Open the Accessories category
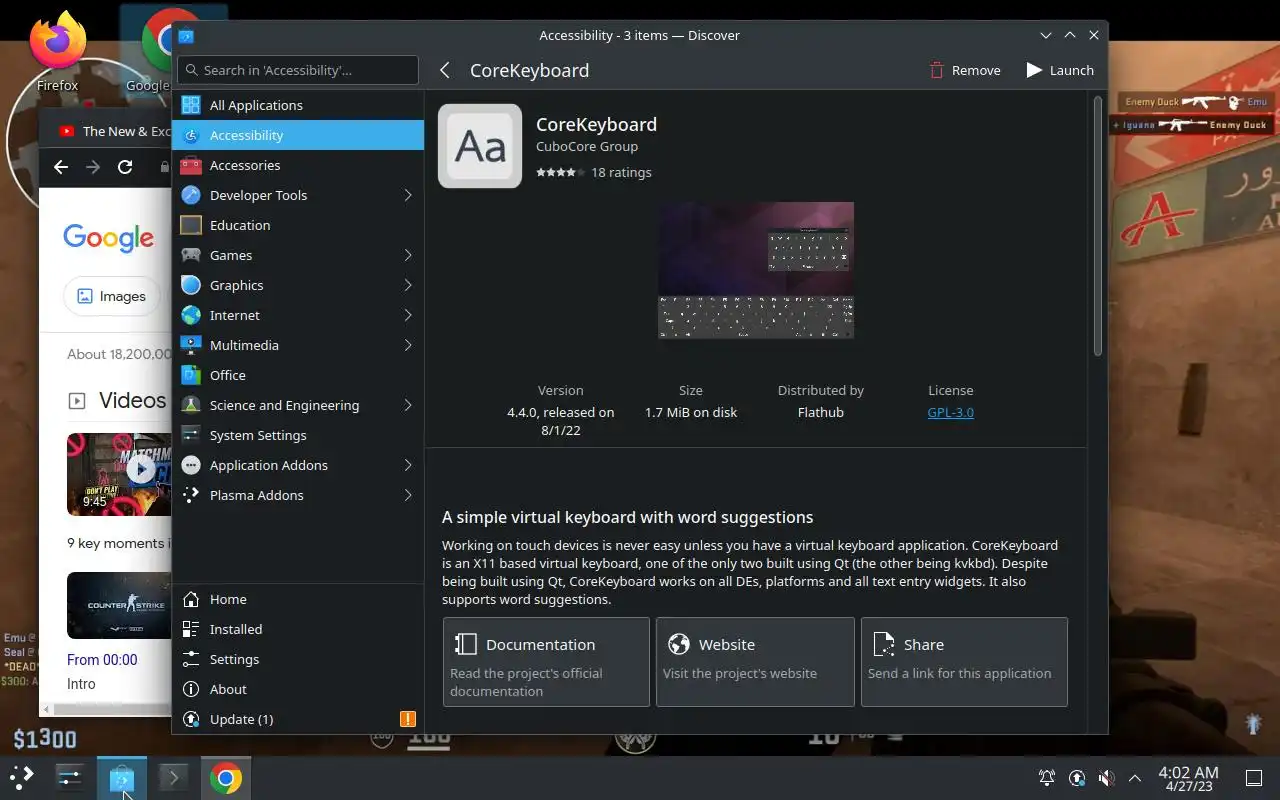 tap(298, 165)
